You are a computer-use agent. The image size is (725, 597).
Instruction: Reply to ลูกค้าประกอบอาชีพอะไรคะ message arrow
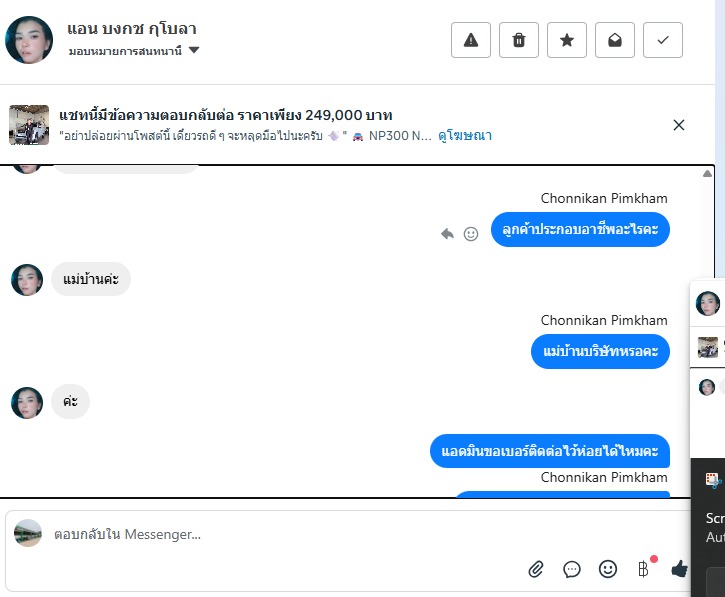(x=447, y=234)
